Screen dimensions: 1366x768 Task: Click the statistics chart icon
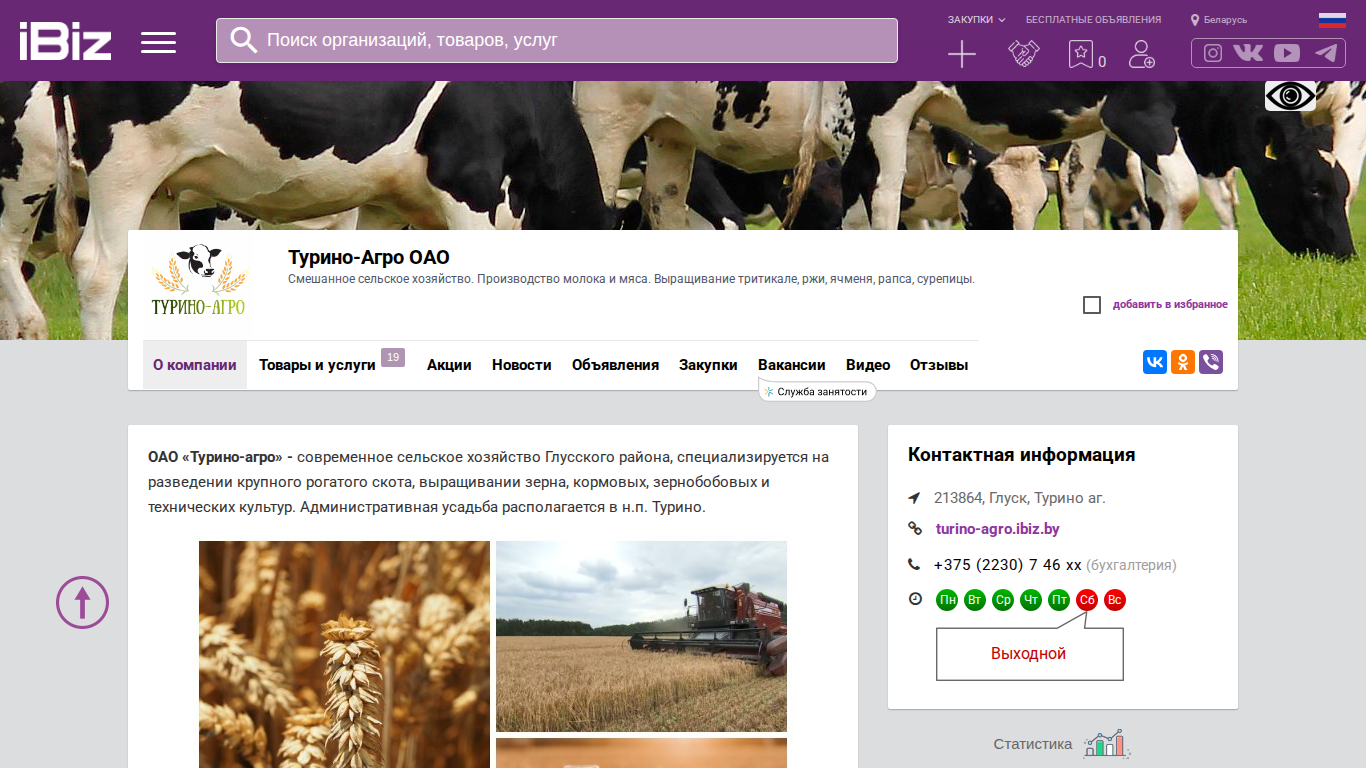[x=1107, y=744]
